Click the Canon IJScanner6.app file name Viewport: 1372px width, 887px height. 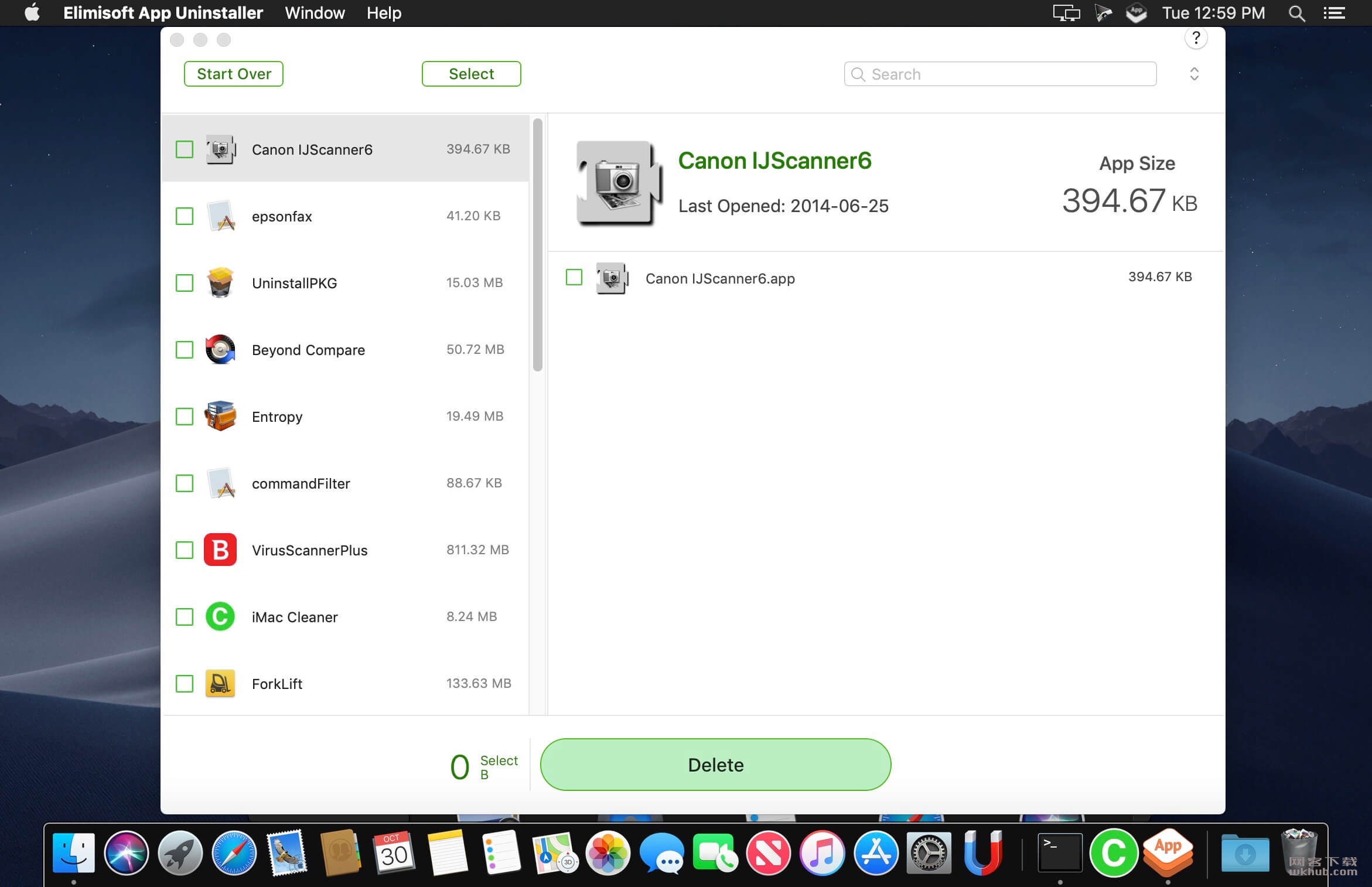pyautogui.click(x=720, y=278)
